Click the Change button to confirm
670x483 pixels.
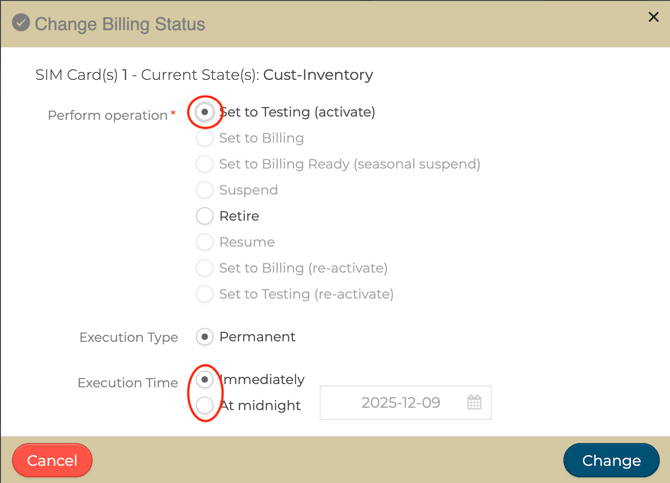point(611,460)
